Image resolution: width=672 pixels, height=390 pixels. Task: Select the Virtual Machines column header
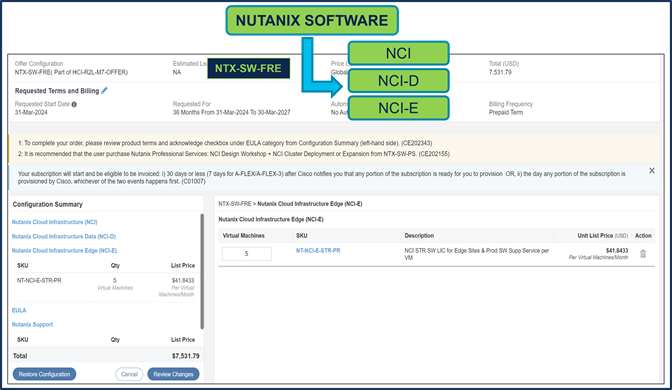243,236
